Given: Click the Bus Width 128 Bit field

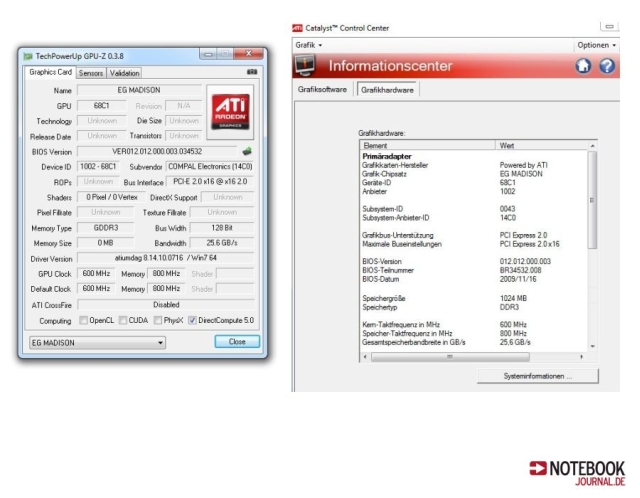Looking at the screenshot, I should tap(222, 228).
